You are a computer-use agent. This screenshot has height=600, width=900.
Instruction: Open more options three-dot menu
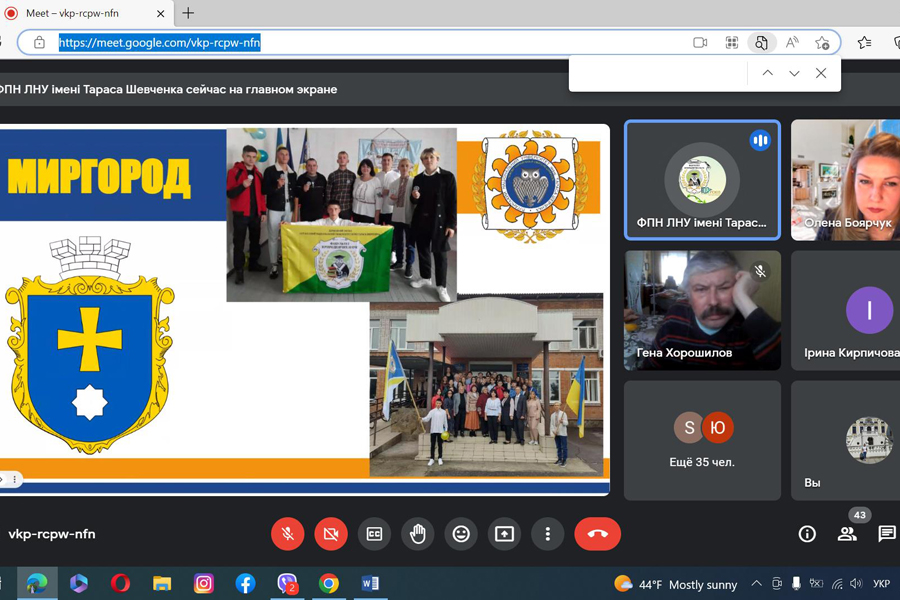547,534
